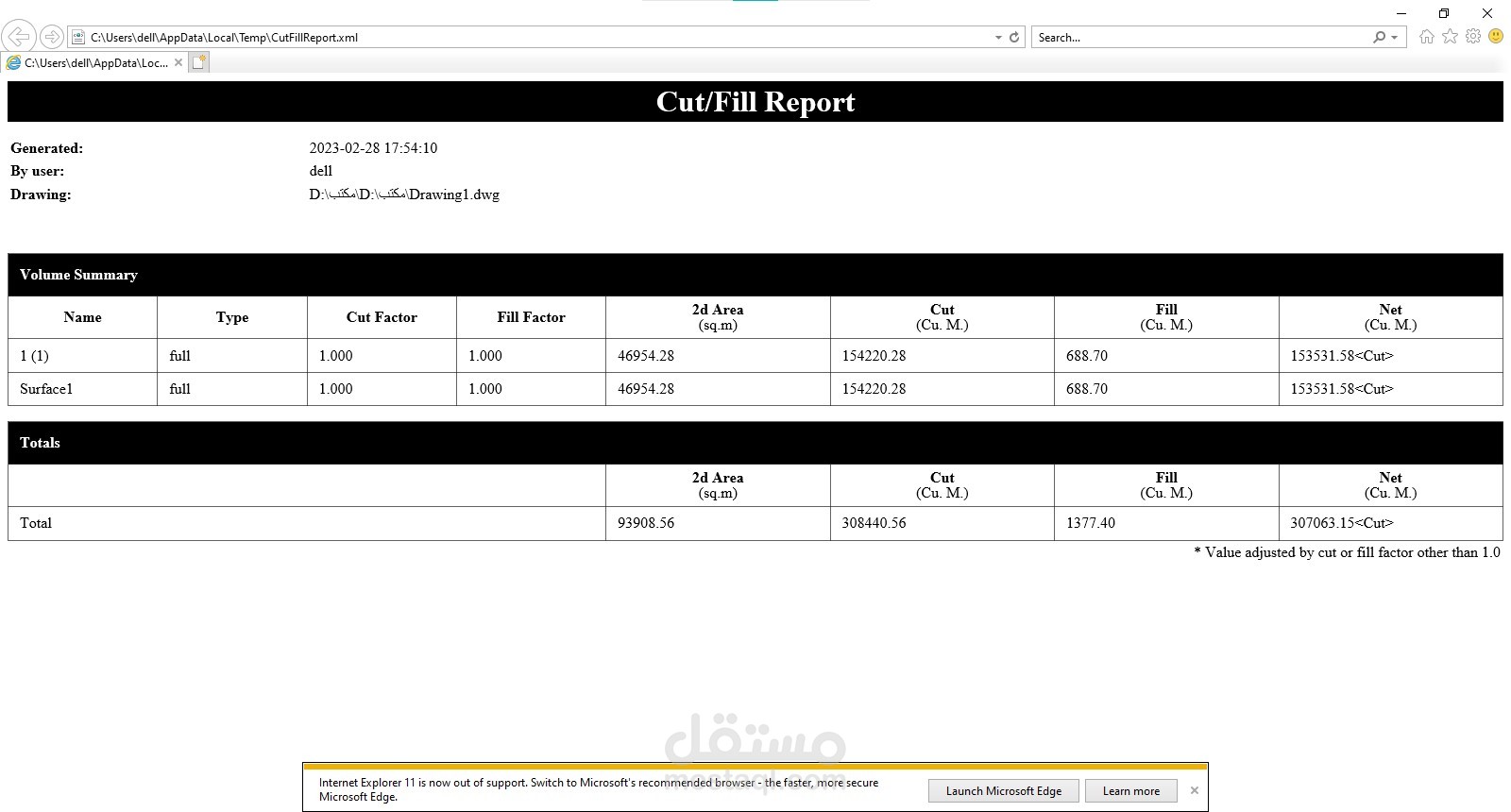This screenshot has height=812, width=1511.
Task: Close the Internet Explorer window
Action: (x=1487, y=13)
